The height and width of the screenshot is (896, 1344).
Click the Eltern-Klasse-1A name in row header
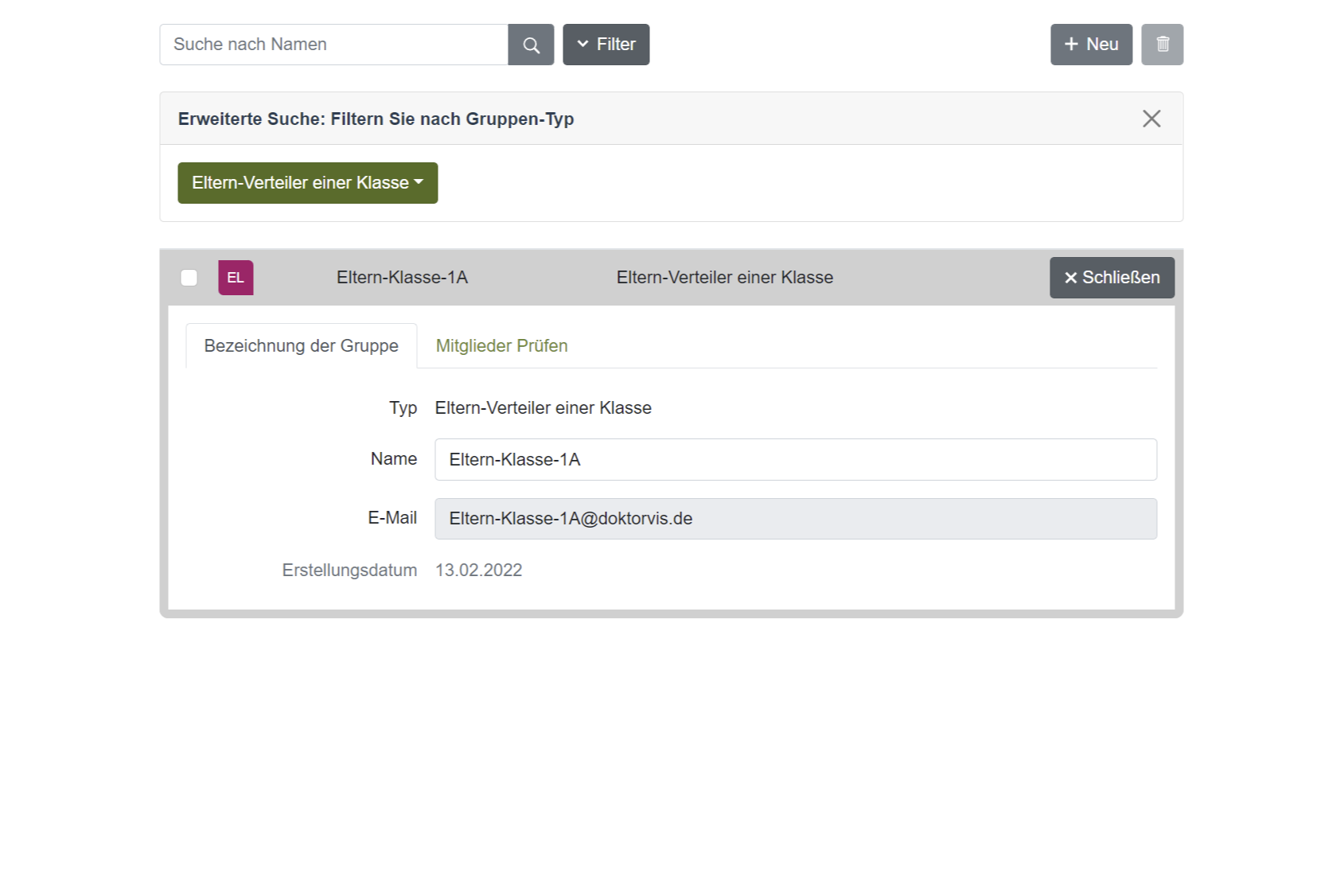tap(402, 278)
